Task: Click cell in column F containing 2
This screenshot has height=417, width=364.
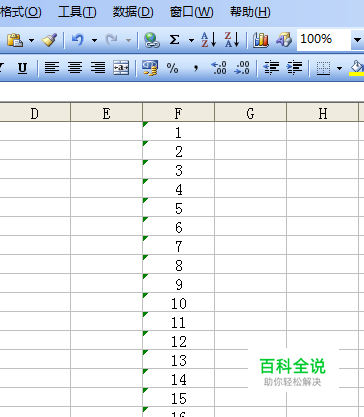Action: [x=178, y=150]
